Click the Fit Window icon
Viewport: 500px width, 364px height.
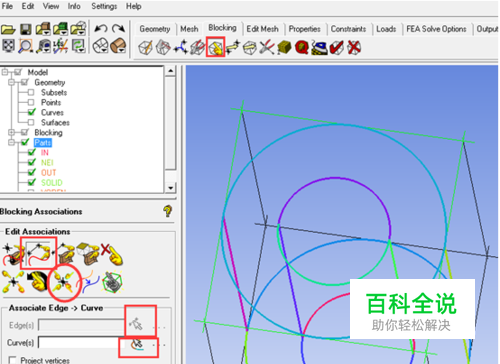coord(8,46)
